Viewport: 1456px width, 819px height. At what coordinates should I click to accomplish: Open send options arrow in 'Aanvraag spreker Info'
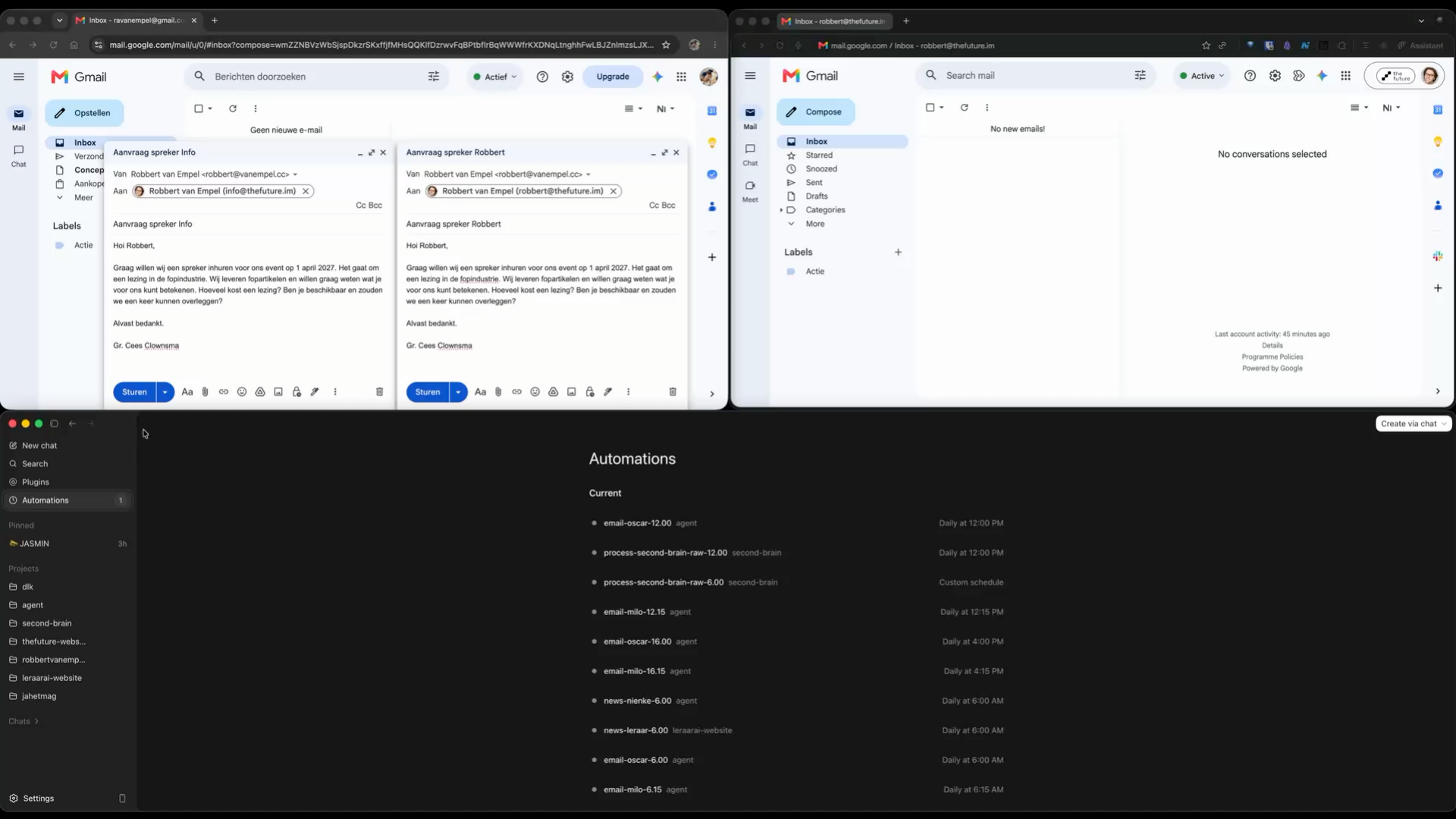click(165, 392)
